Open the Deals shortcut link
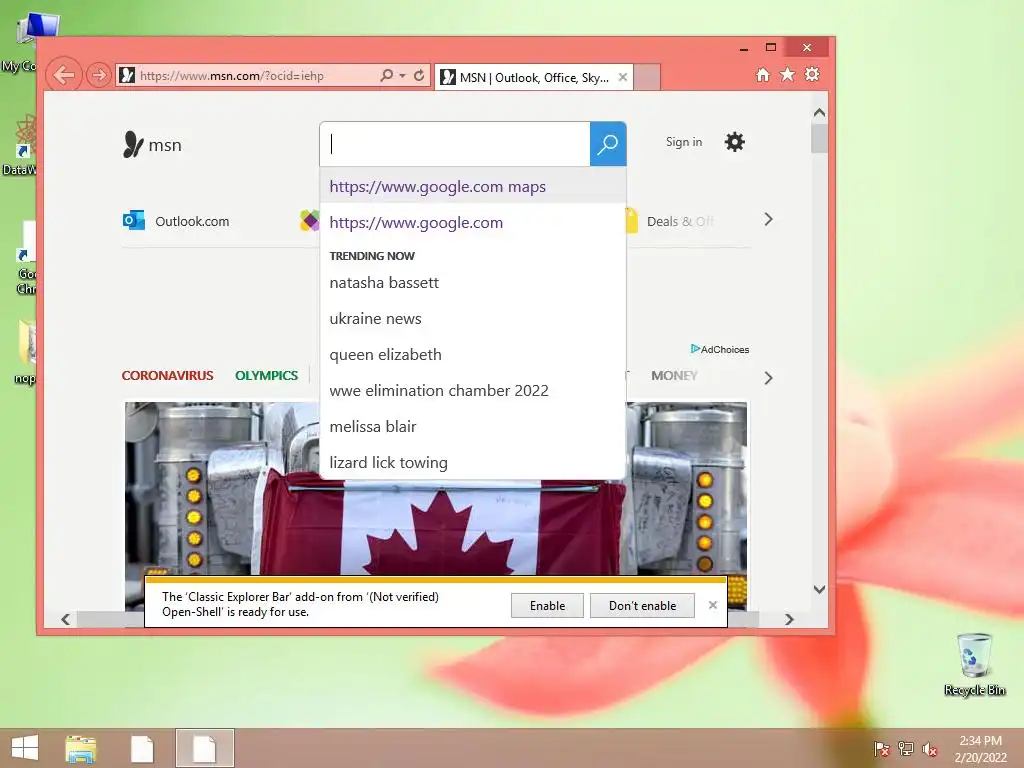This screenshot has width=1024, height=768. [x=680, y=221]
